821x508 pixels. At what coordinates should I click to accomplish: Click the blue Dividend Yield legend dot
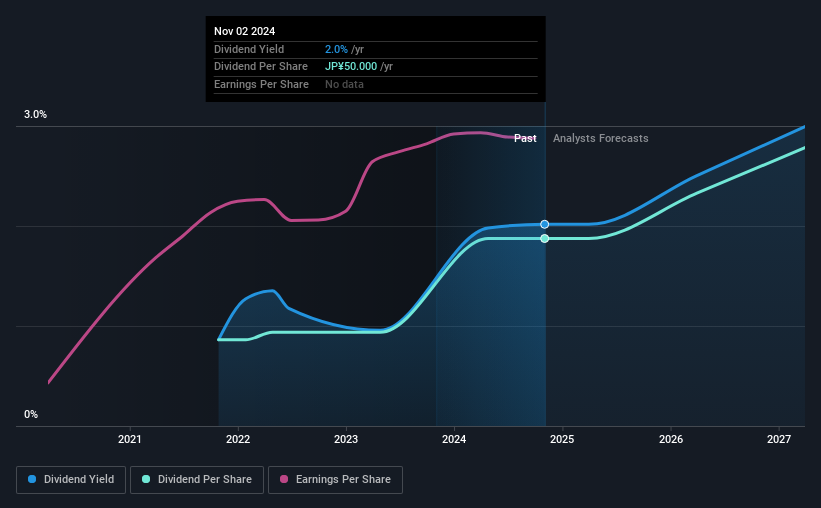pyautogui.click(x=32, y=479)
